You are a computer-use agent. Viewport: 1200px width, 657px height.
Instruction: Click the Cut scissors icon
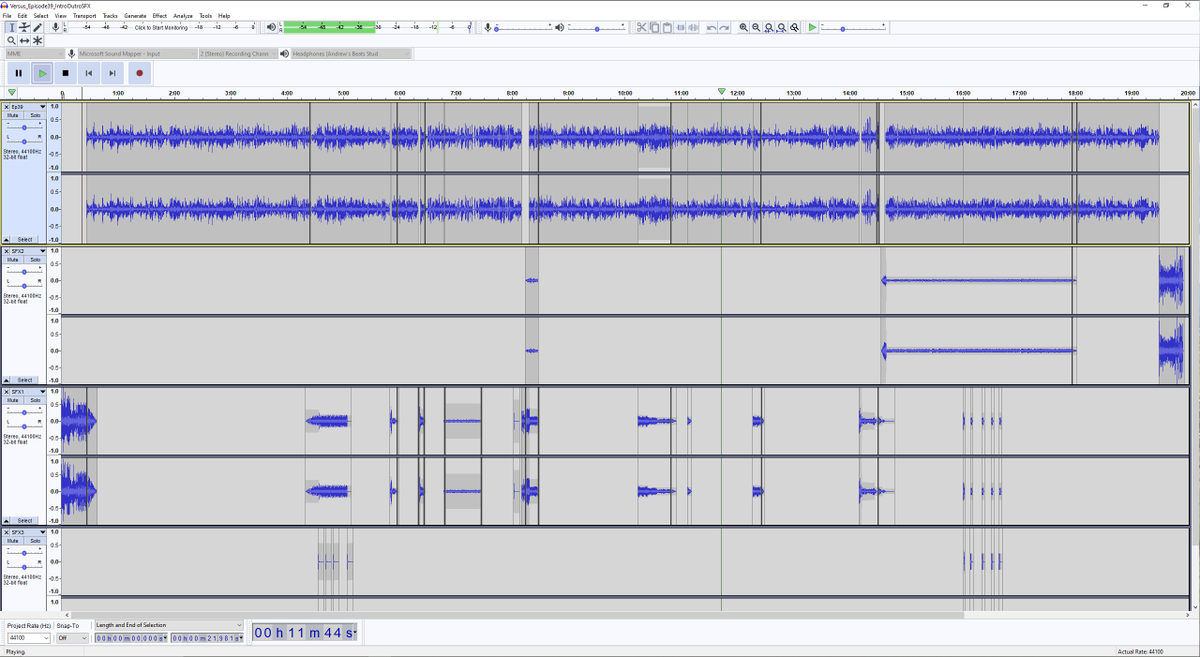[x=642, y=27]
